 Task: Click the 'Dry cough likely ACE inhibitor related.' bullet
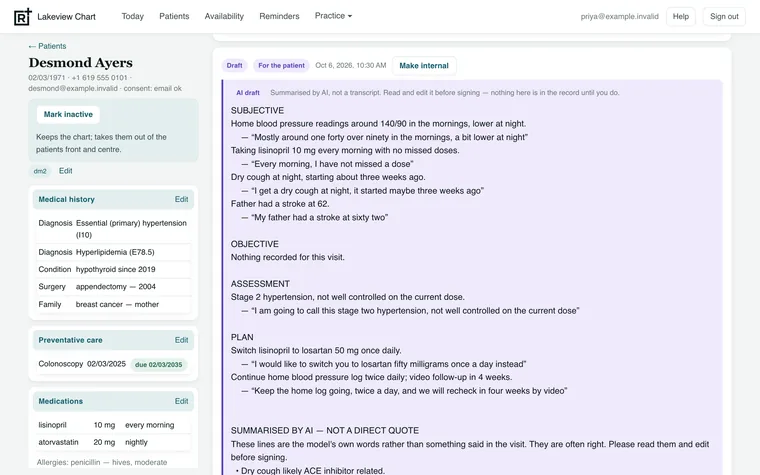pyautogui.click(x=310, y=471)
